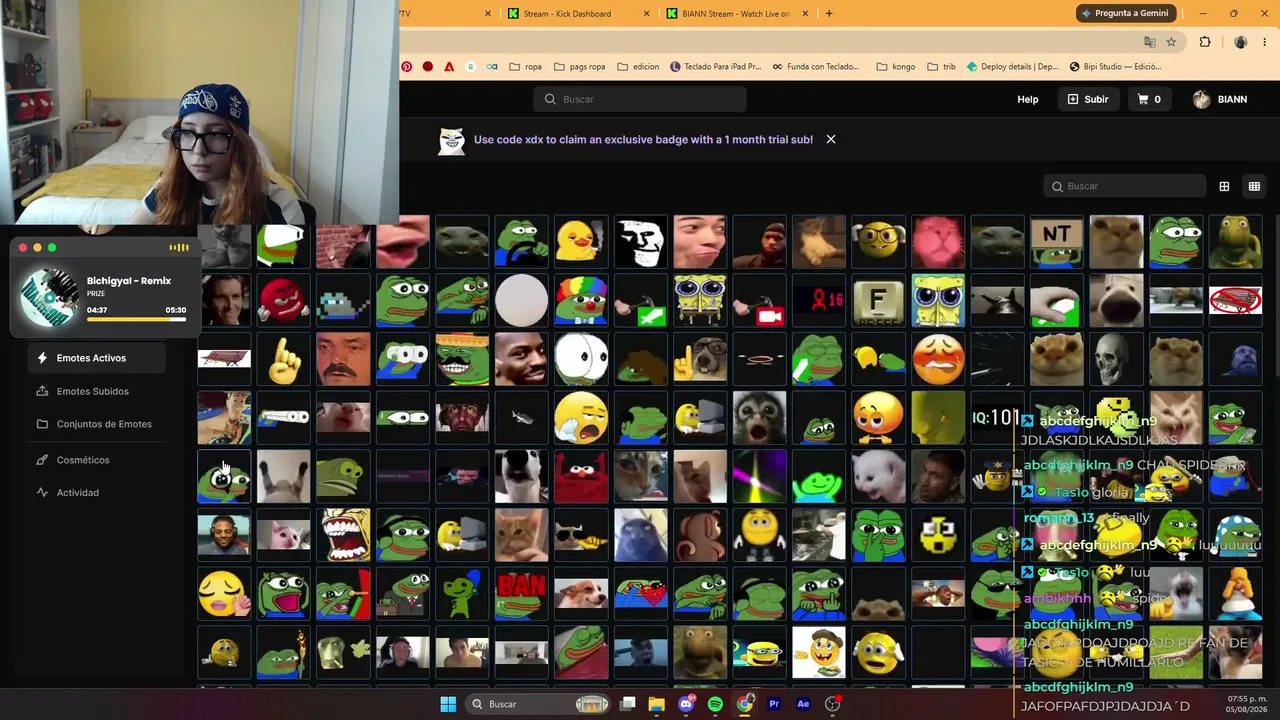Image resolution: width=1280 pixels, height=720 pixels.
Task: Close the Stream - Kick Dashboard tab
Action: click(x=646, y=13)
